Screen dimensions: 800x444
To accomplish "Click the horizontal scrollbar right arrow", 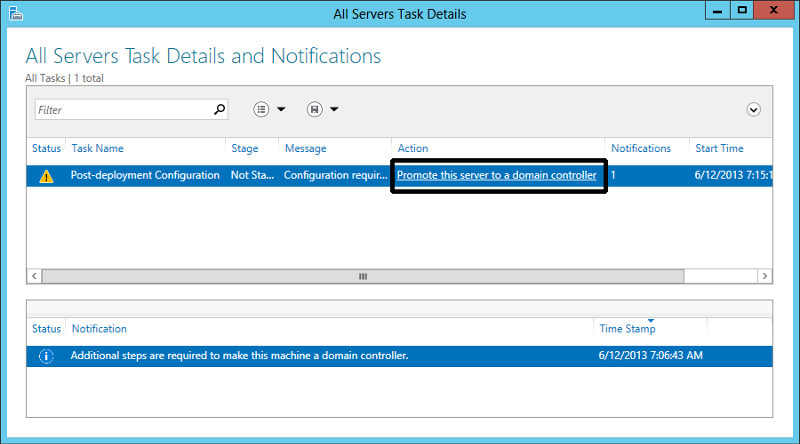I will 764,276.
